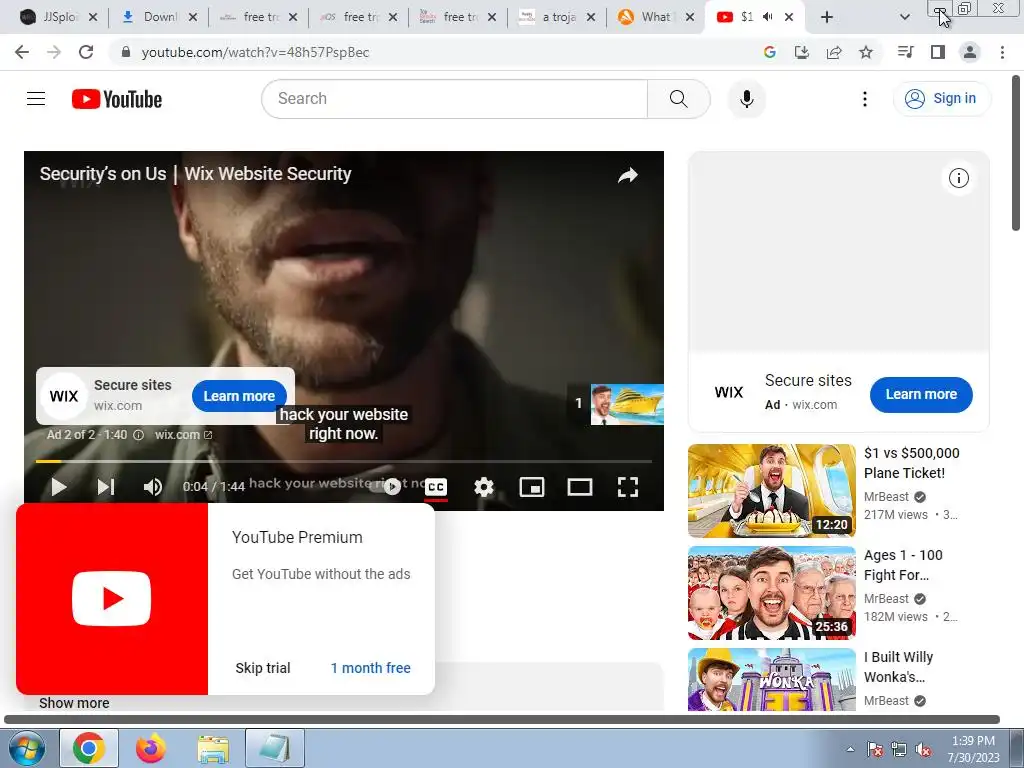Image resolution: width=1024 pixels, height=768 pixels.
Task: Enable theater mode in player
Action: [579, 487]
